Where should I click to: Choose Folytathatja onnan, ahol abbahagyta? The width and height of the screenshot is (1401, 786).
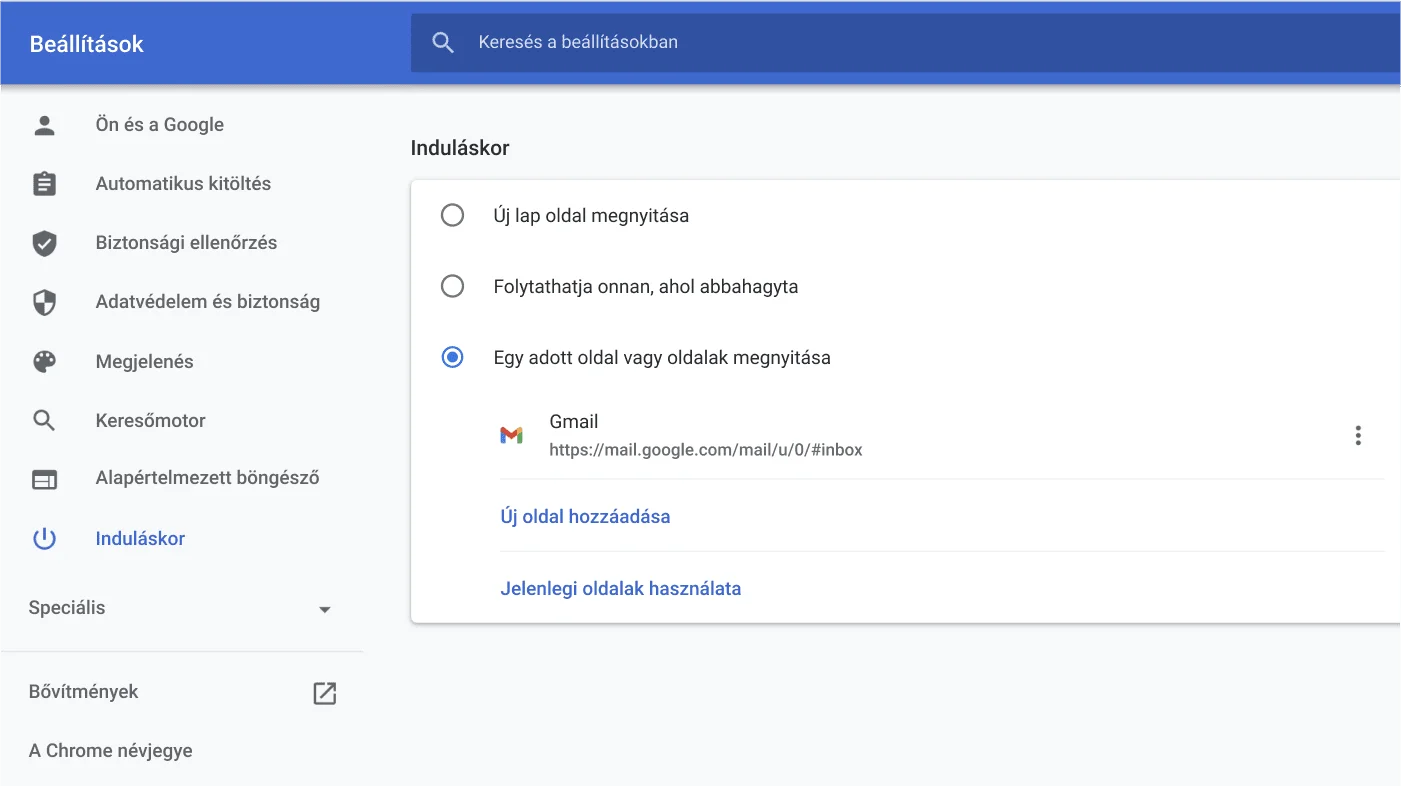[453, 286]
